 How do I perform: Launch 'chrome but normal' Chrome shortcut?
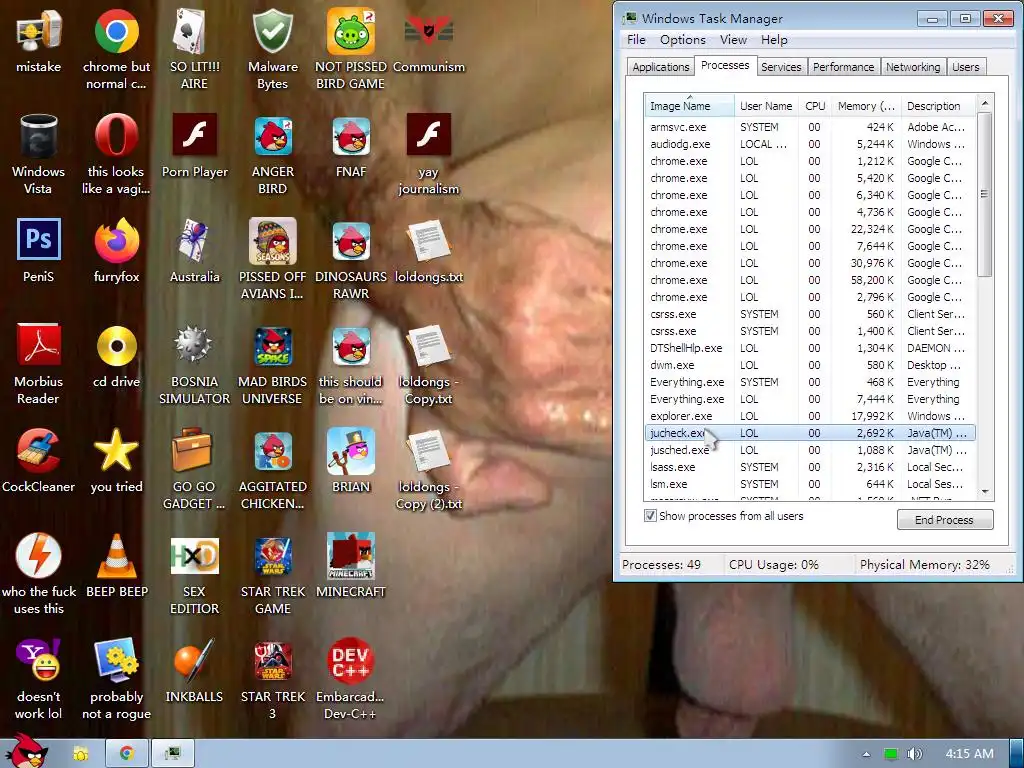(x=116, y=49)
